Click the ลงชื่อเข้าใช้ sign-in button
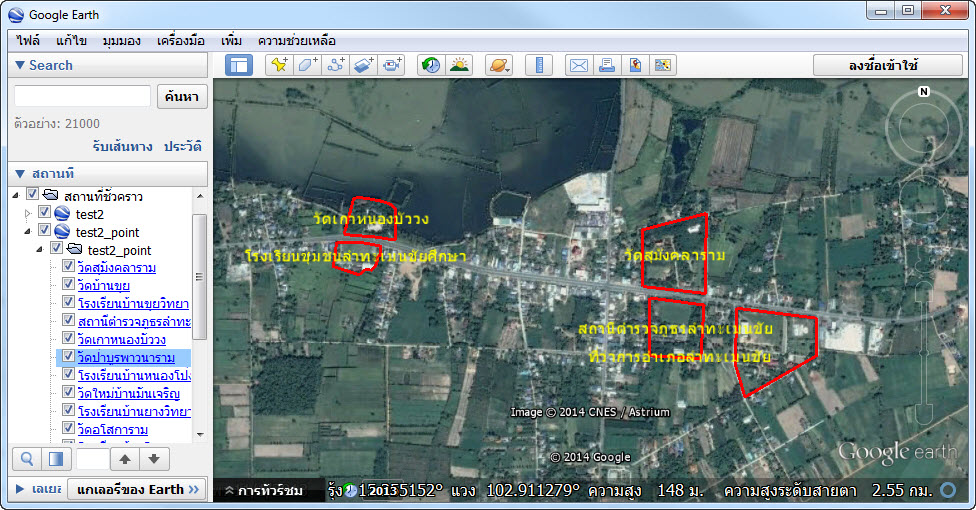976x510 pixels. coord(888,65)
